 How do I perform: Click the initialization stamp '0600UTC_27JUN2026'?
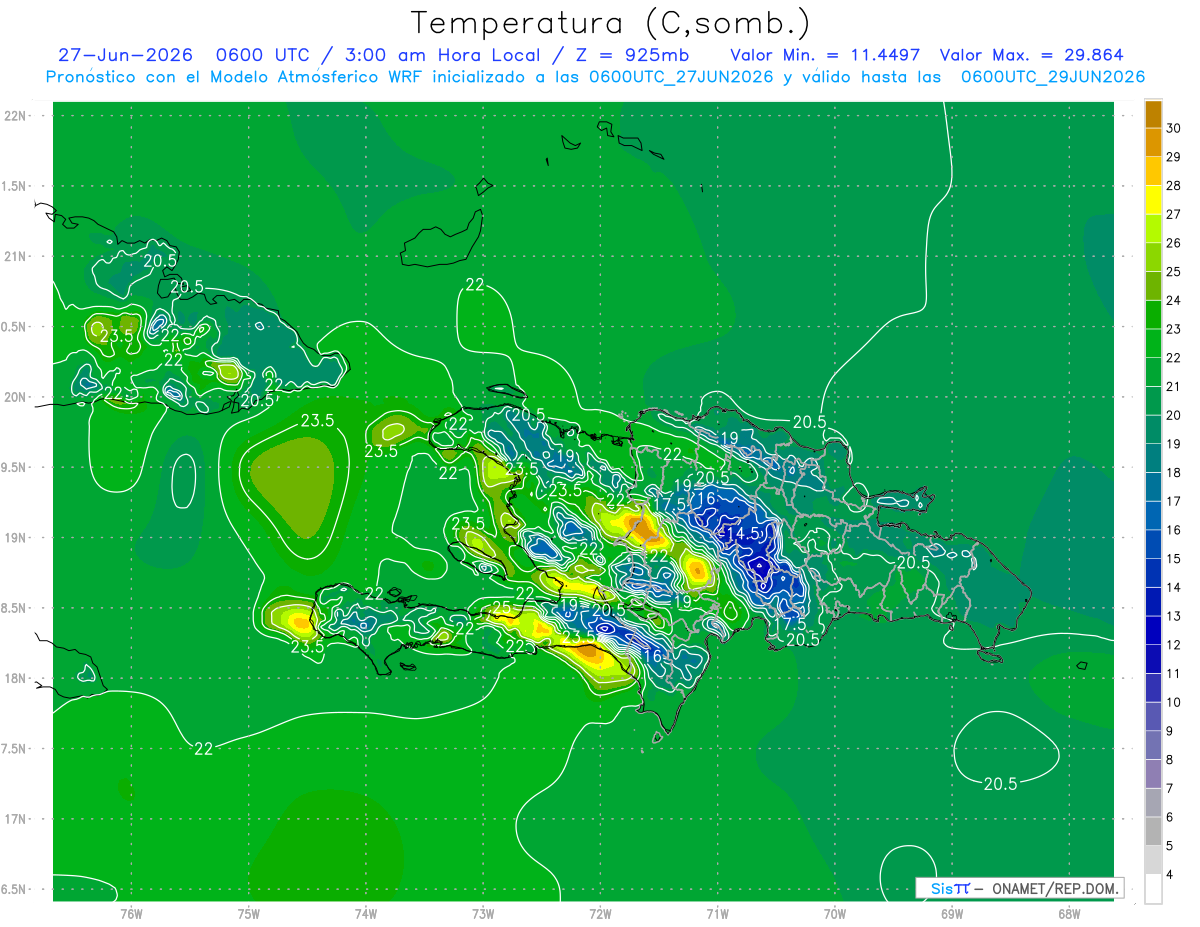680,77
